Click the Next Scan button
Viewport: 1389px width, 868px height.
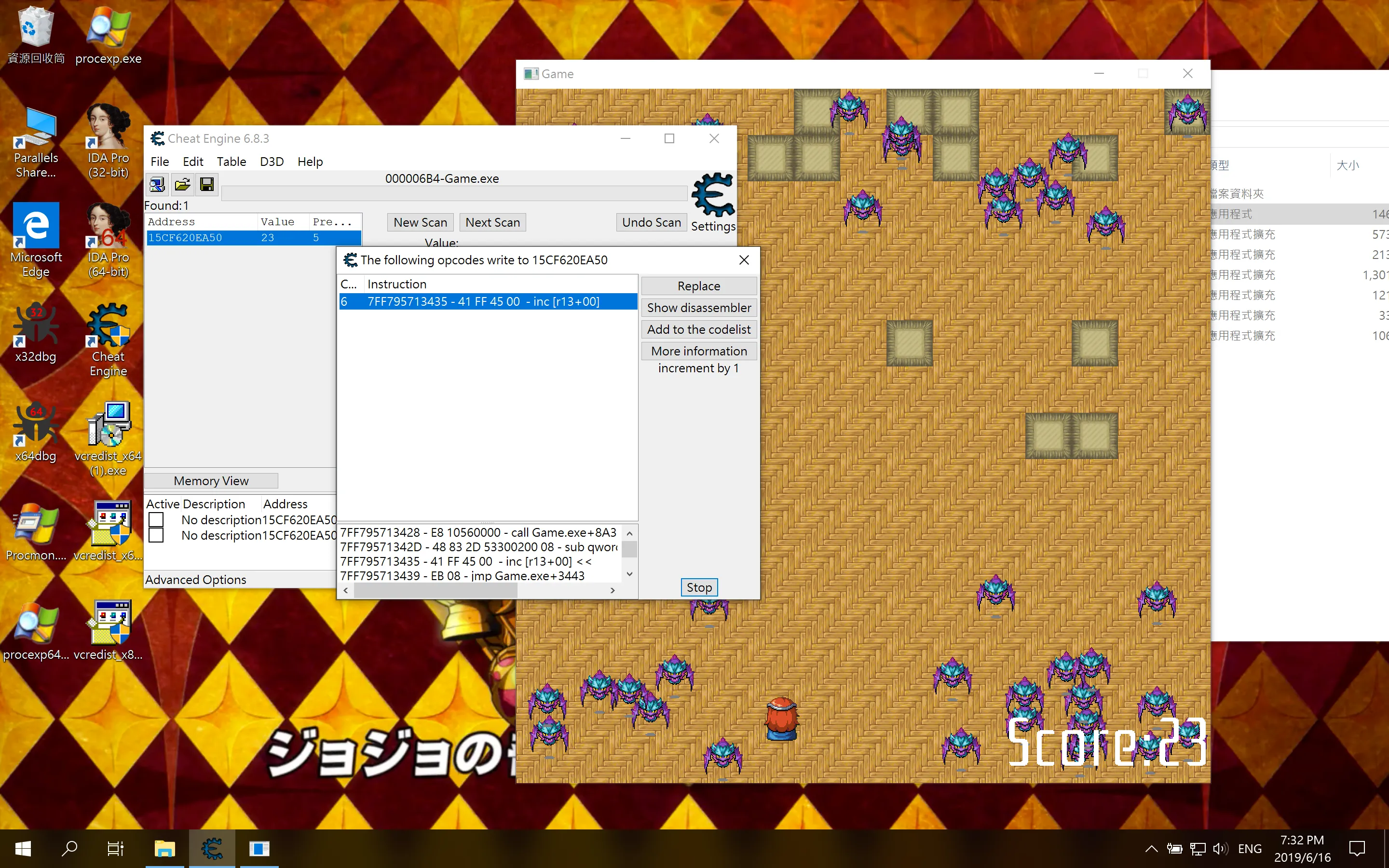pyautogui.click(x=492, y=222)
